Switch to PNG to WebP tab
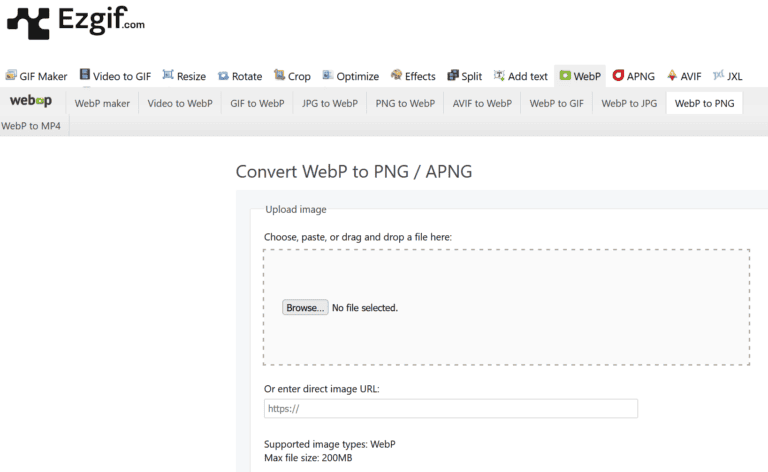This screenshot has width=768, height=472. click(x=405, y=103)
